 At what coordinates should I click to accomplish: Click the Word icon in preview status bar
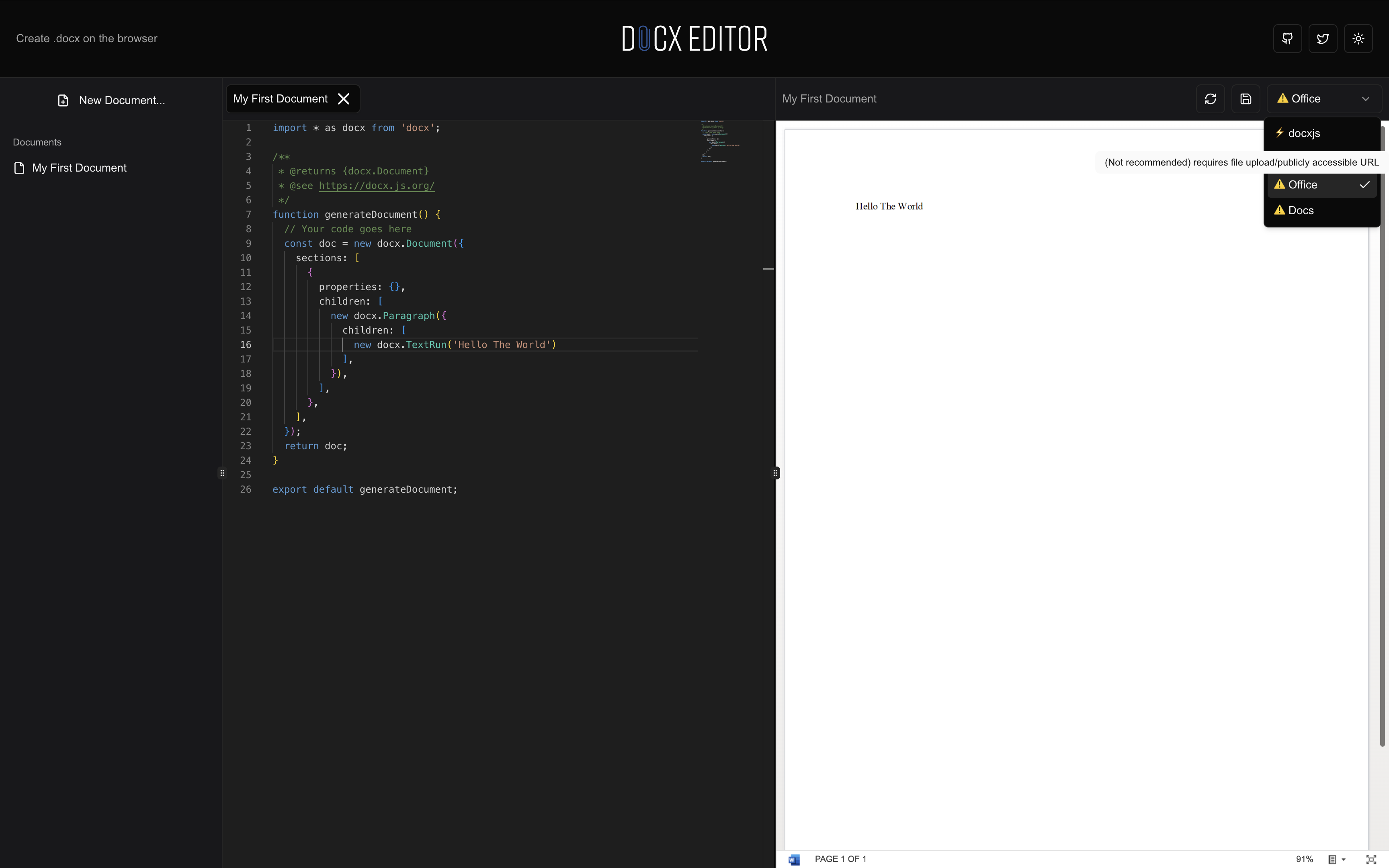(x=794, y=860)
